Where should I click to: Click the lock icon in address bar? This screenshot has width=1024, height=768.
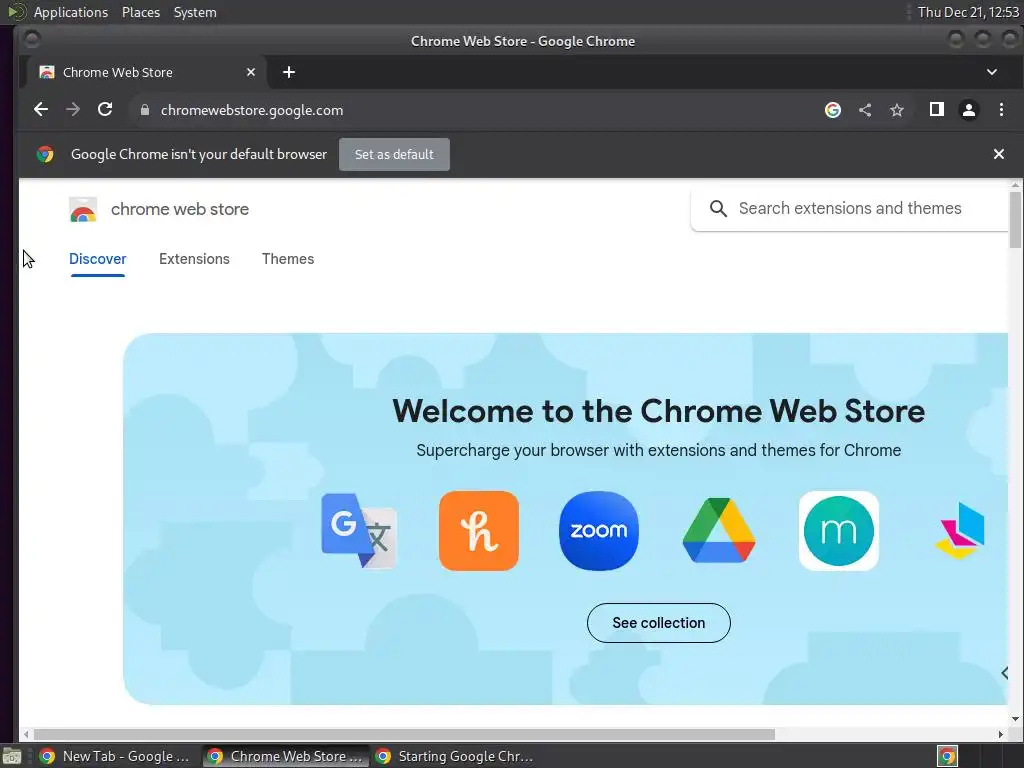[145, 110]
